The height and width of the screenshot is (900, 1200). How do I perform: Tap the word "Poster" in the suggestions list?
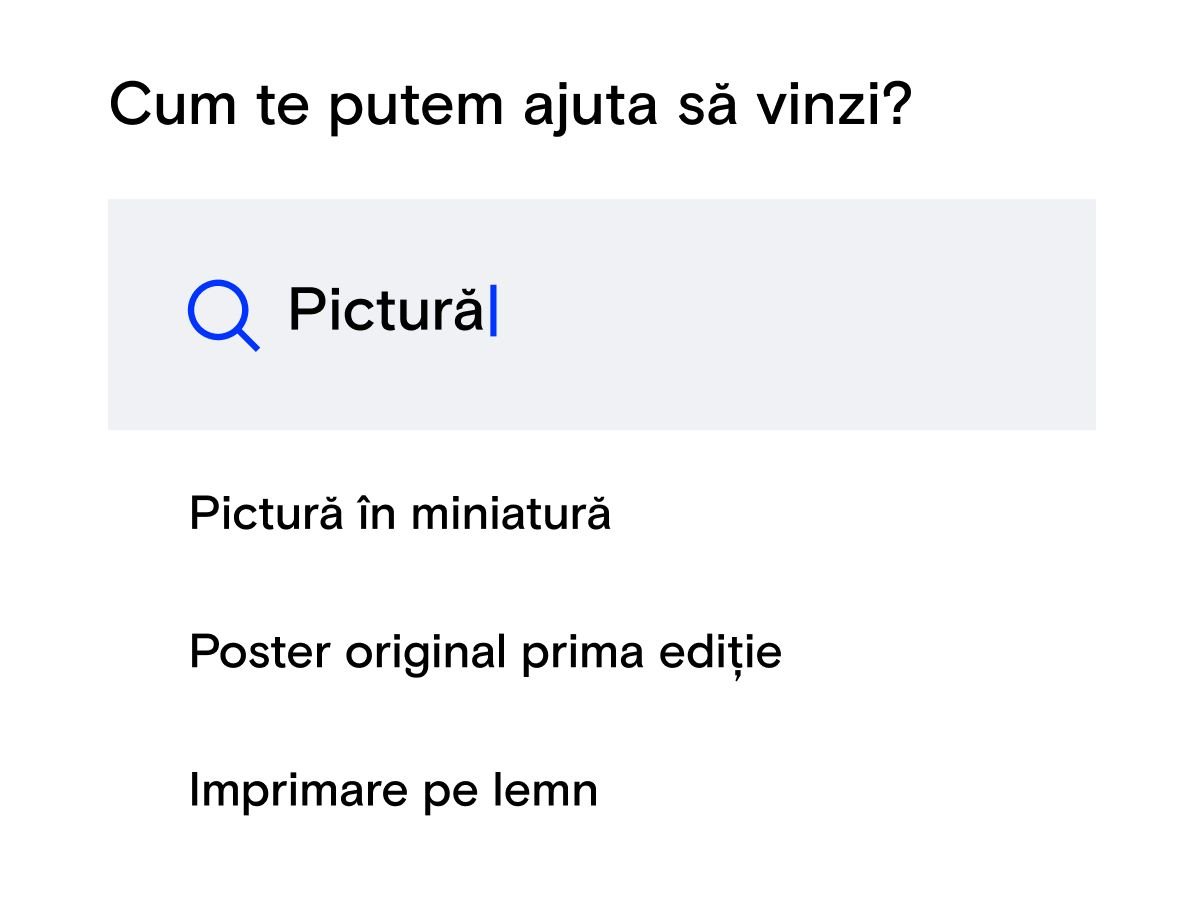pyautogui.click(x=260, y=653)
